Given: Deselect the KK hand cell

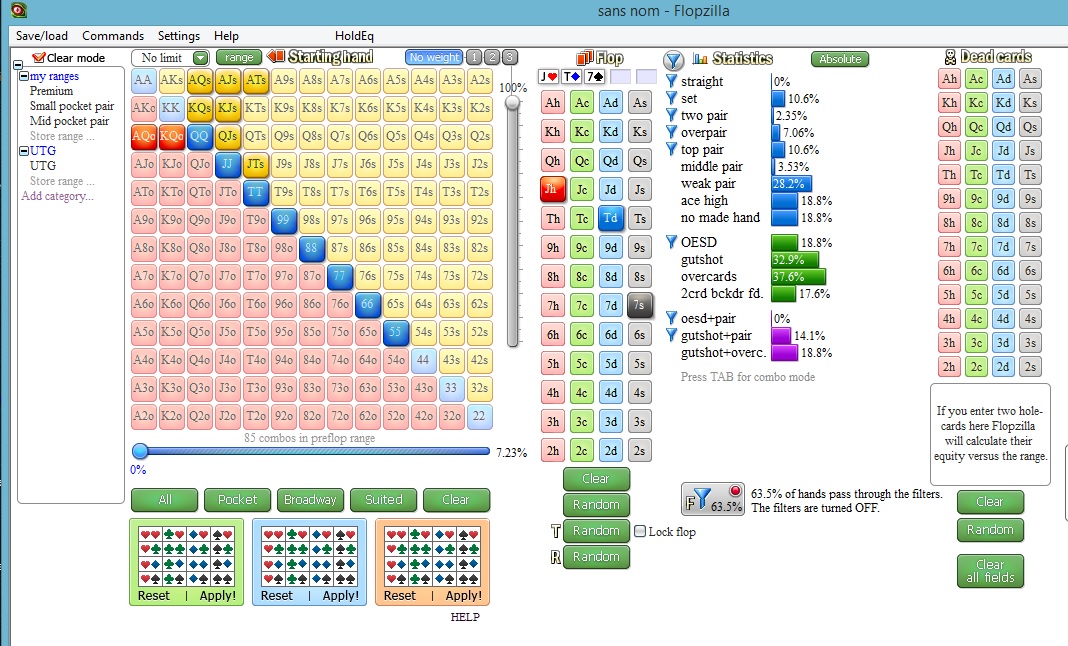Looking at the screenshot, I should [171, 108].
